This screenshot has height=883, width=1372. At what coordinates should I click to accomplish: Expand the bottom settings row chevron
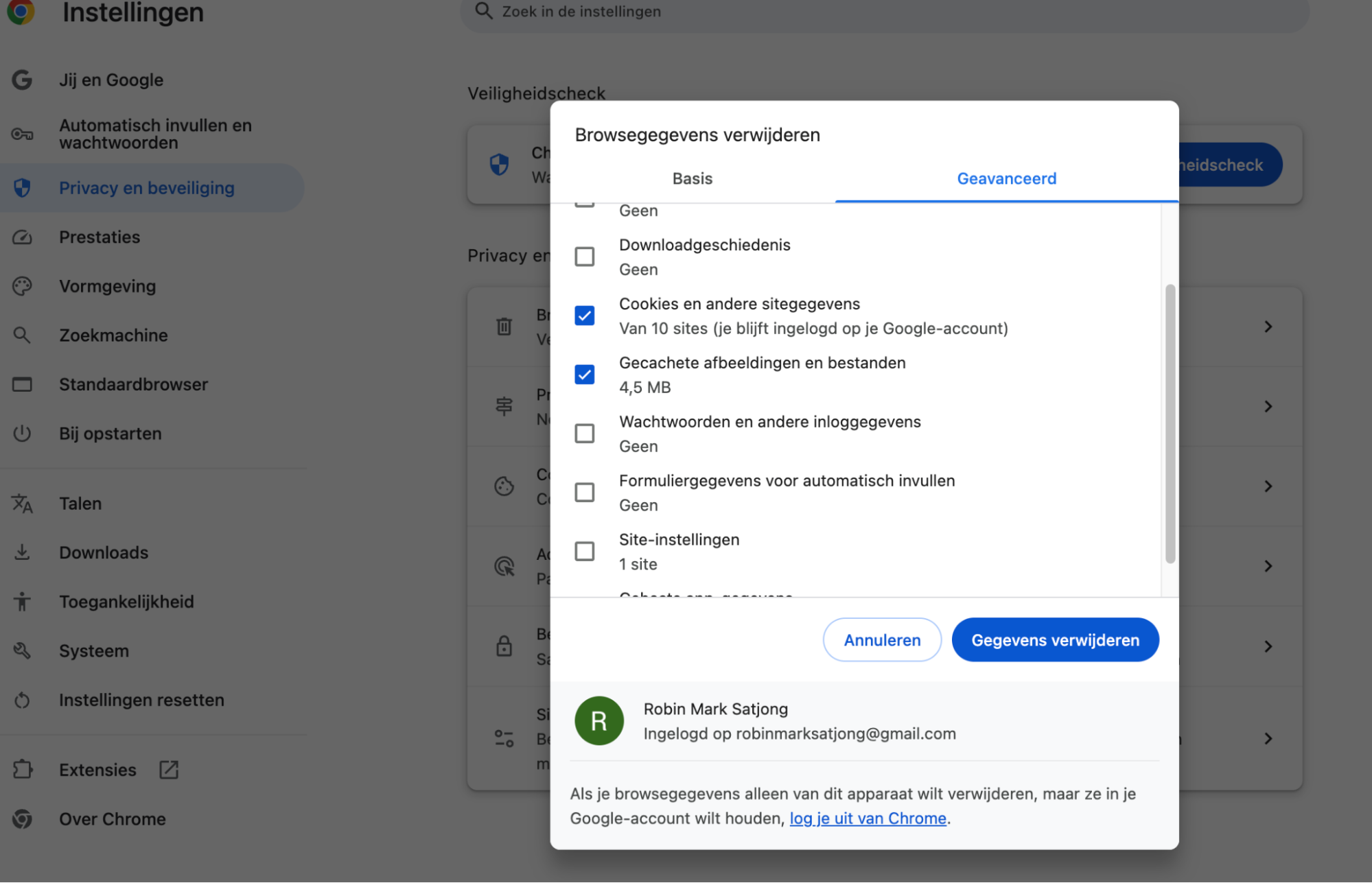point(1268,738)
